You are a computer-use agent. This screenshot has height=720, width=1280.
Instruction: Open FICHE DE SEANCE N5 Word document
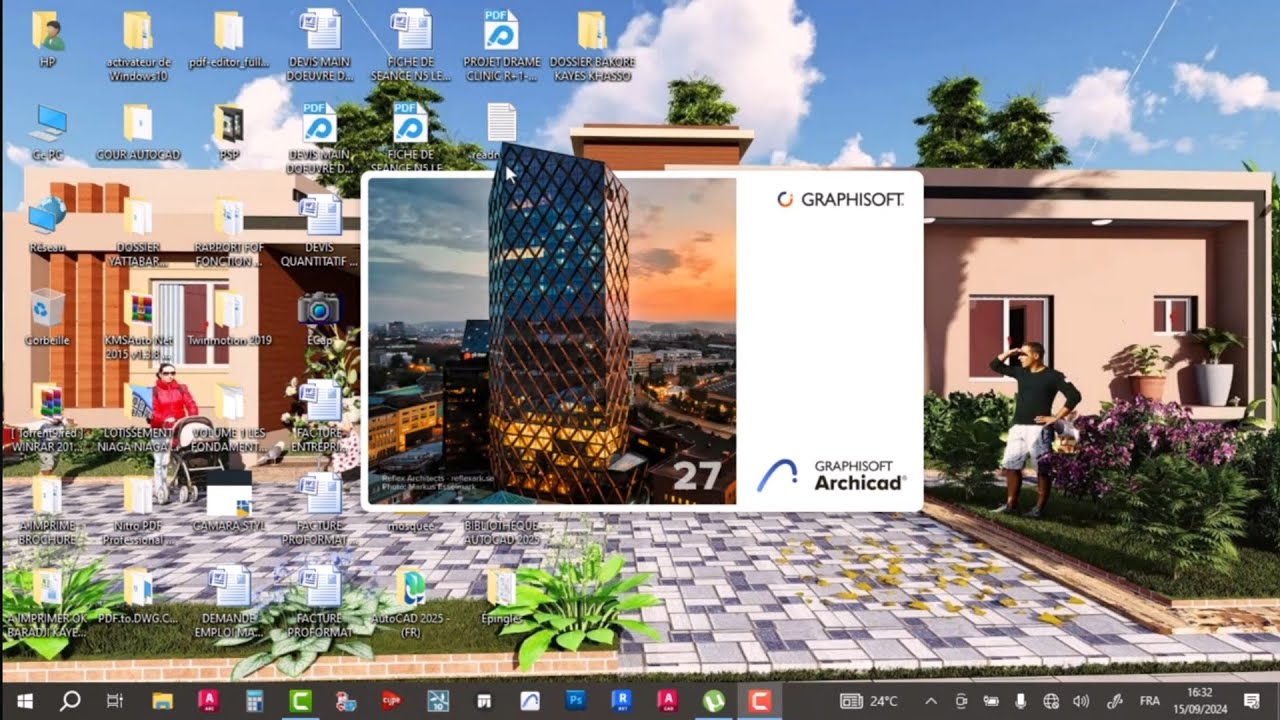pos(411,29)
